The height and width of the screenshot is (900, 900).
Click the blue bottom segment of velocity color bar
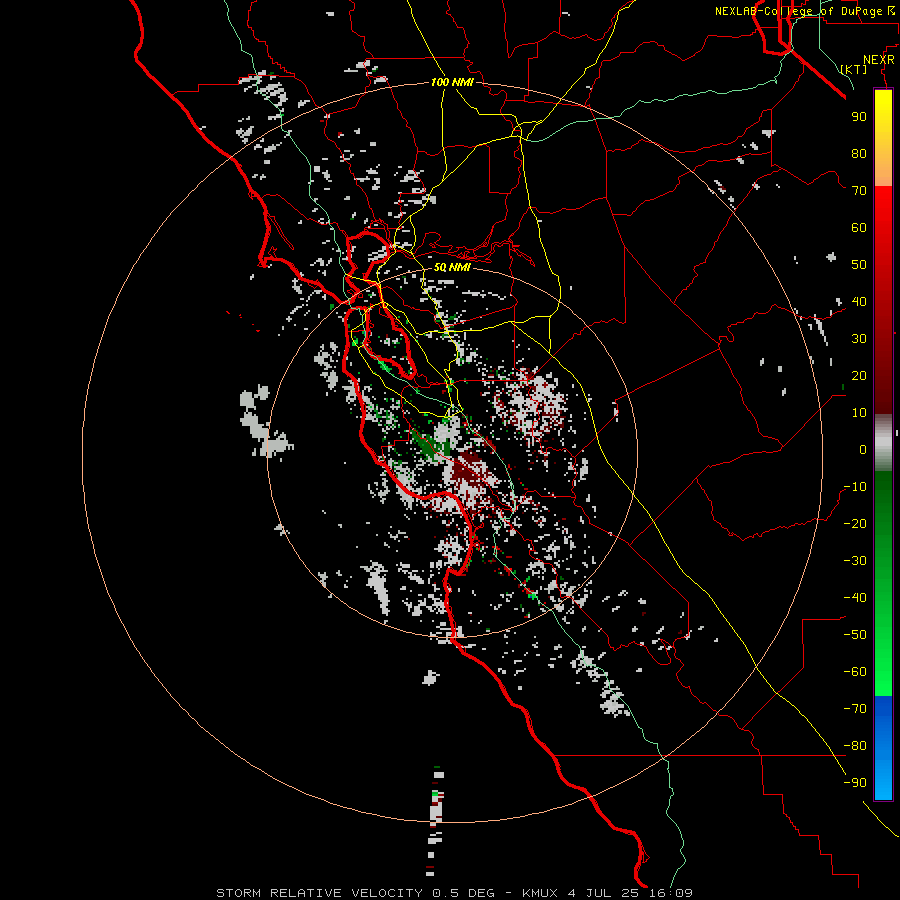click(883, 748)
